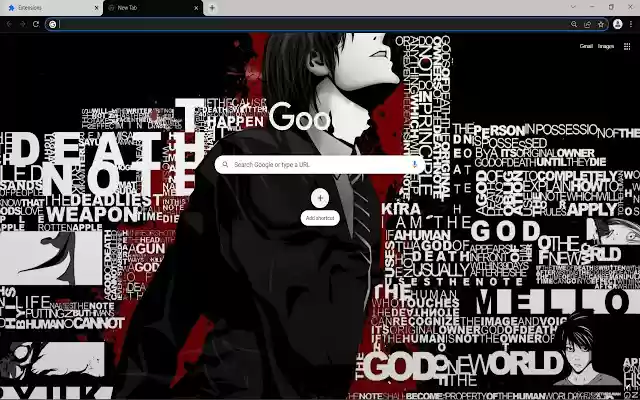
Task: Click the Google search box
Action: click(320, 164)
